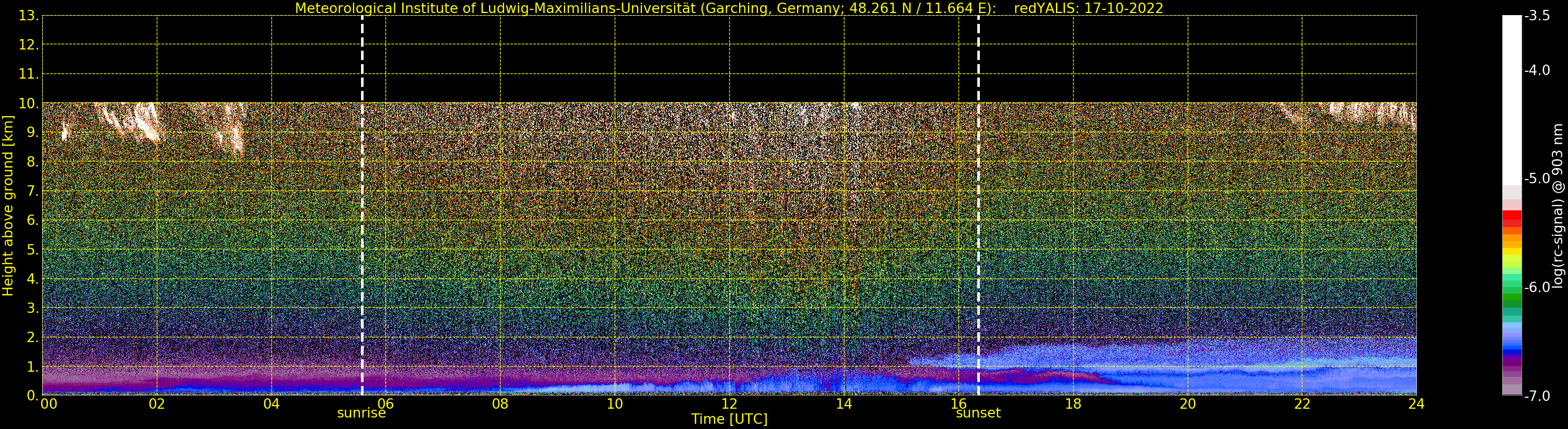Screen dimensions: 1568x429
Task: Click the '6.' height tick label
Action: coord(33,220)
